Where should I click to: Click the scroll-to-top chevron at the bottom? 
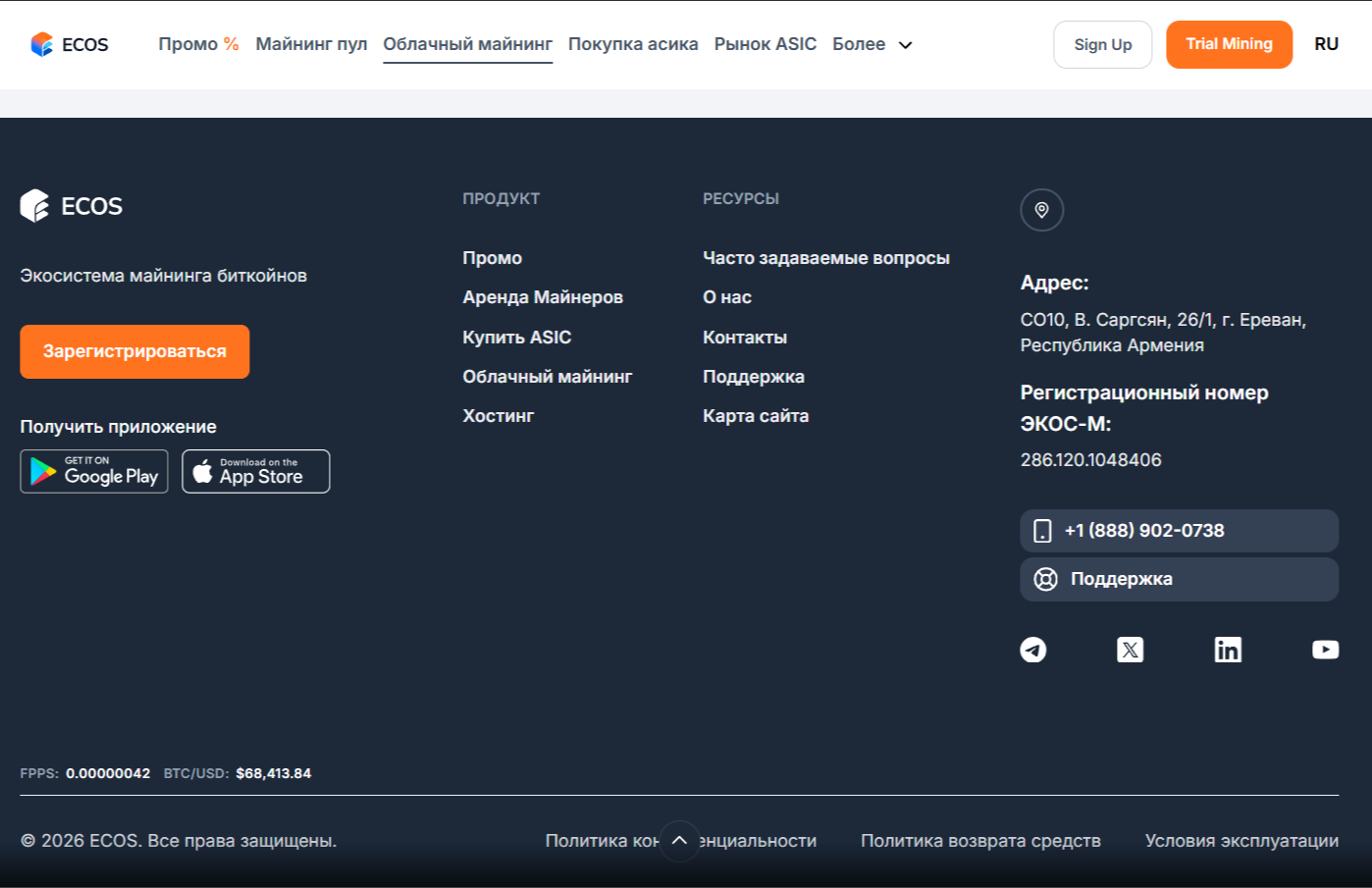click(x=679, y=840)
